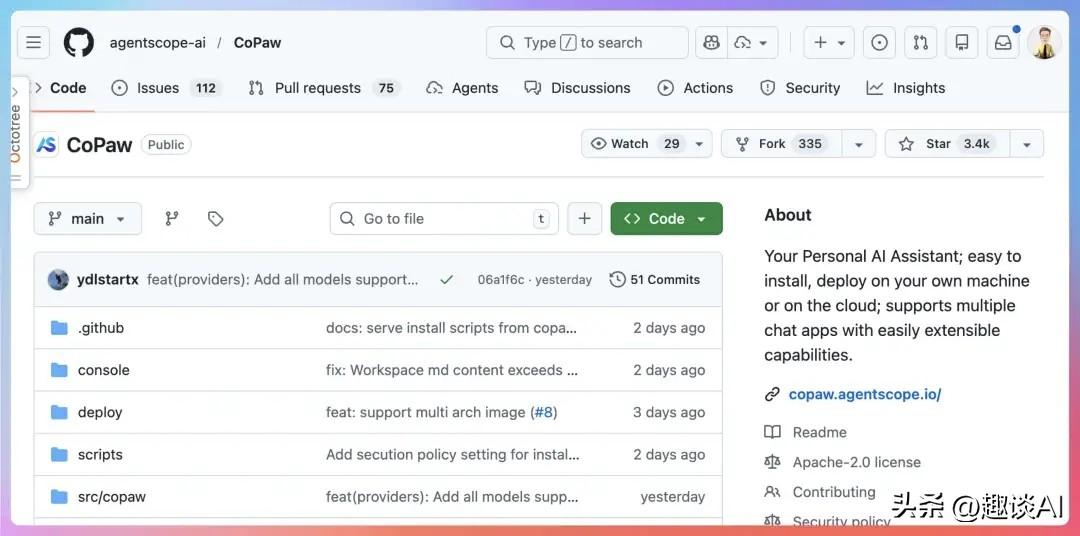1080x536 pixels.
Task: Click the src/copaw folder icon
Action: pyautogui.click(x=59, y=497)
